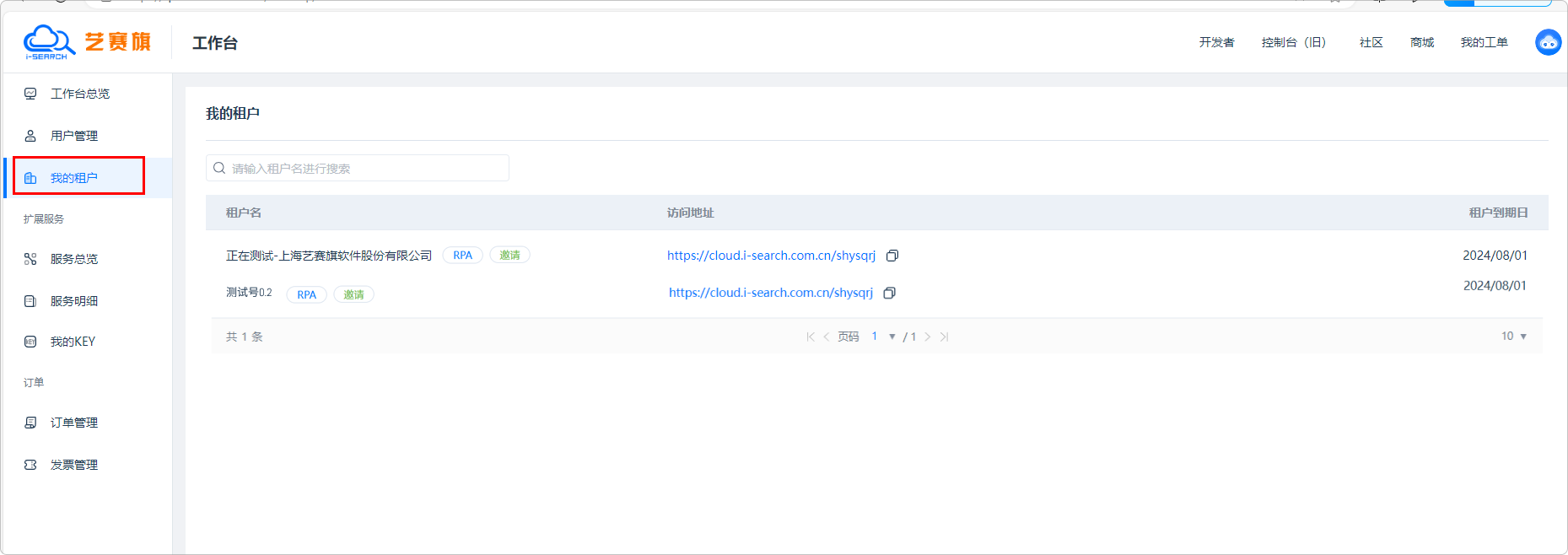Open the 10 per page dropdown
Screen dimensions: 1568x555
[1514, 337]
